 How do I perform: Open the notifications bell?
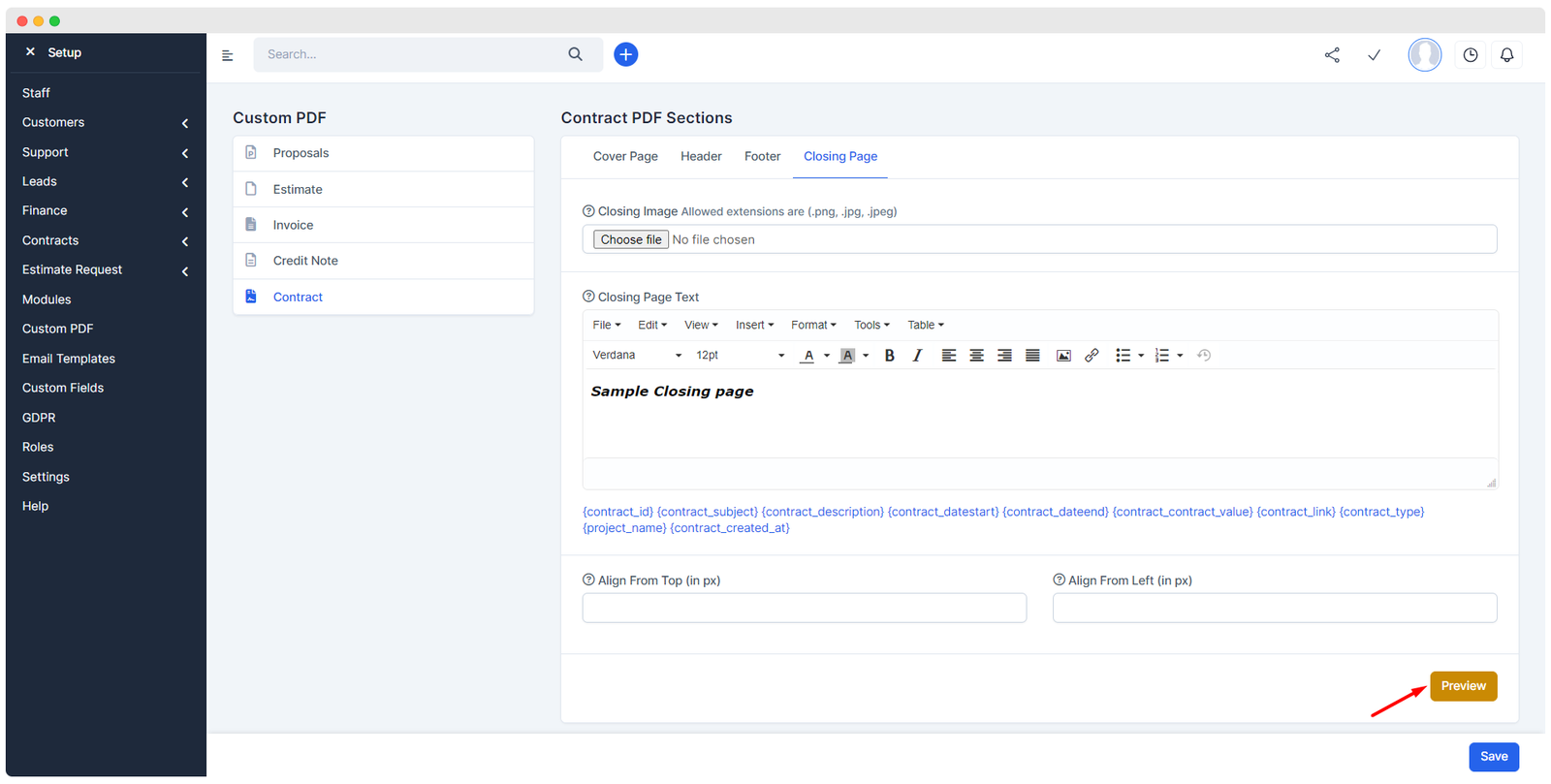click(1506, 55)
